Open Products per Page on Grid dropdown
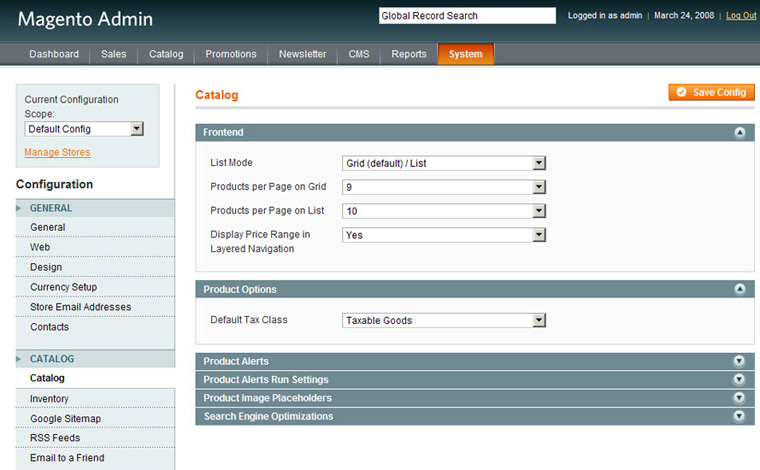 click(444, 187)
